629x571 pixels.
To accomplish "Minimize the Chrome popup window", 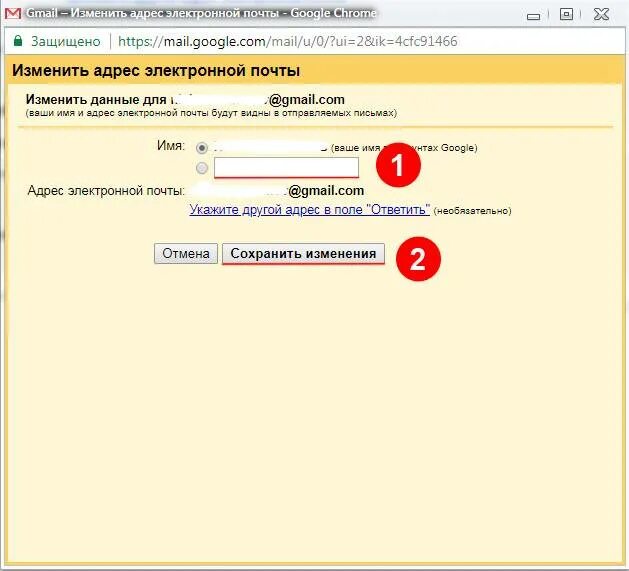I will (534, 16).
